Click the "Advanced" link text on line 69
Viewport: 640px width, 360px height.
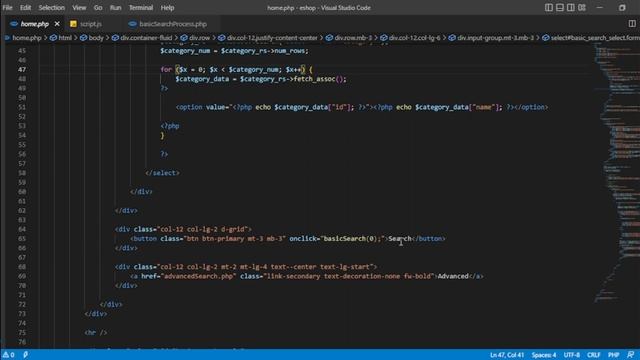pyautogui.click(x=453, y=276)
